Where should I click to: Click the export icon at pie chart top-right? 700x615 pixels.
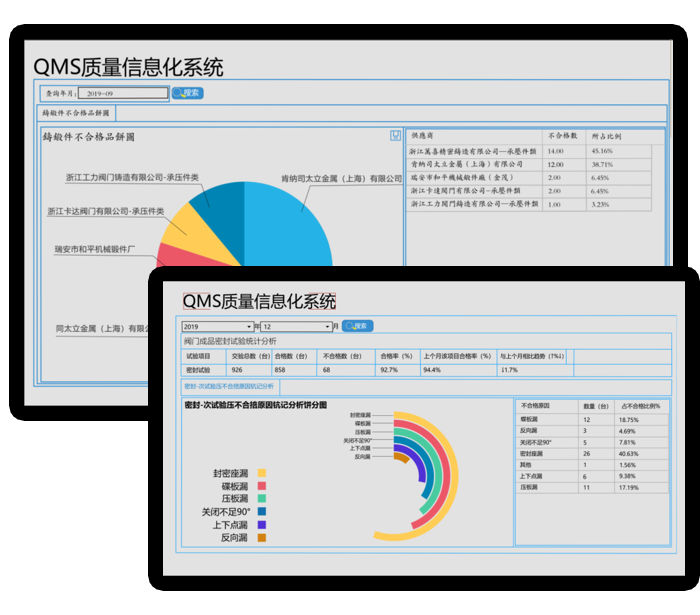click(x=395, y=135)
